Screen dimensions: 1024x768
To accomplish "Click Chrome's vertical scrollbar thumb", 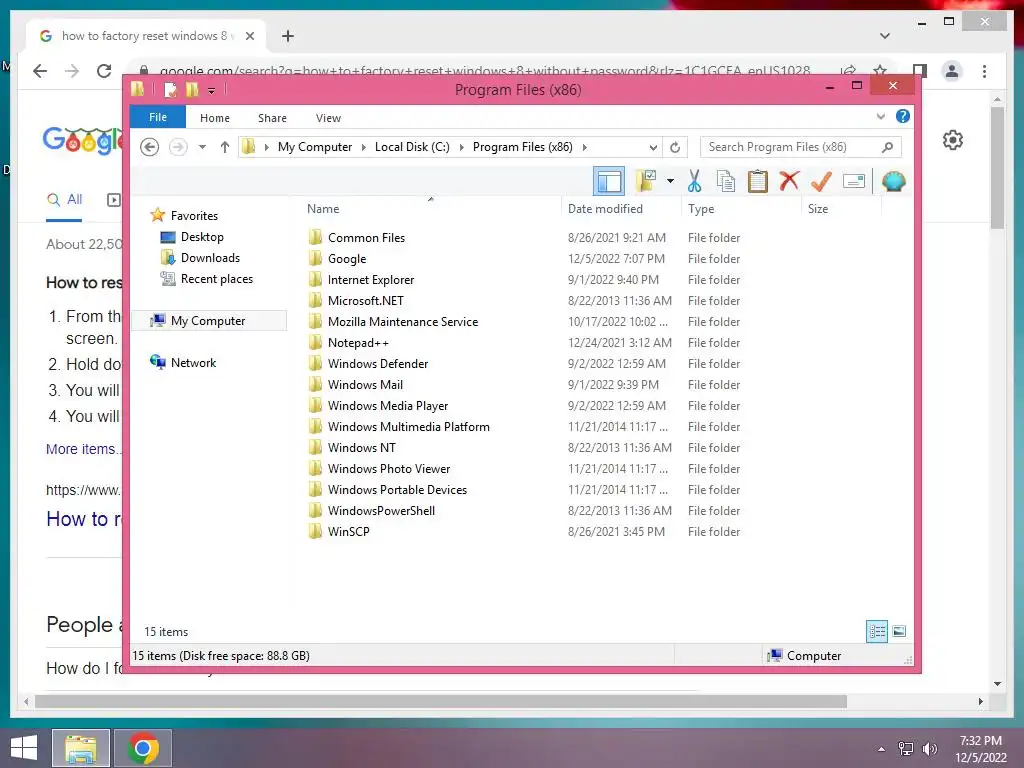I will point(997,167).
